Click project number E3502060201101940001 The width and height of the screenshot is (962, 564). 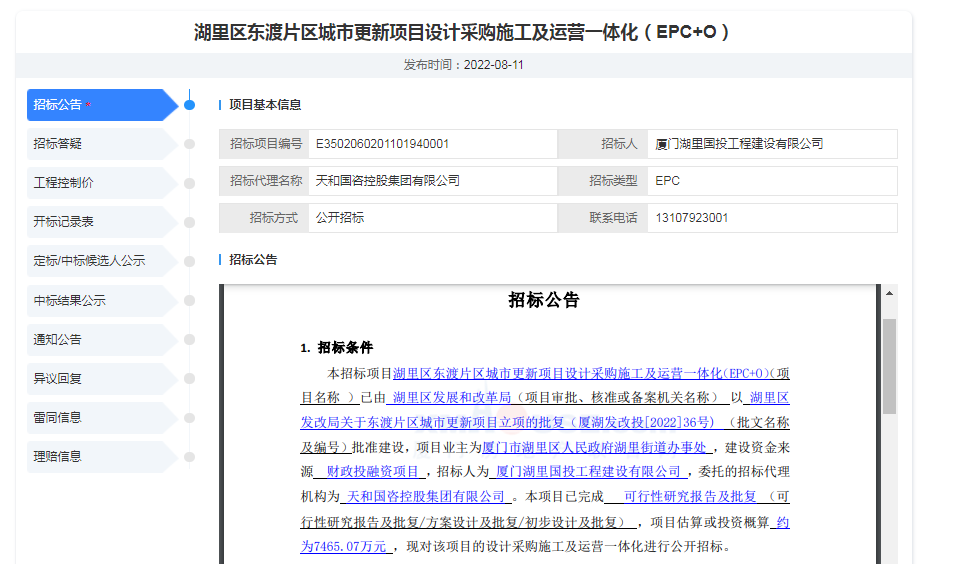[382, 144]
